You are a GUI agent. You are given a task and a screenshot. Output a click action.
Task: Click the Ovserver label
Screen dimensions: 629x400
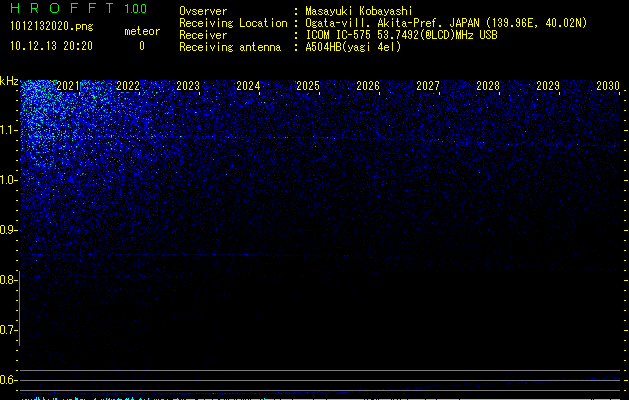pos(203,11)
